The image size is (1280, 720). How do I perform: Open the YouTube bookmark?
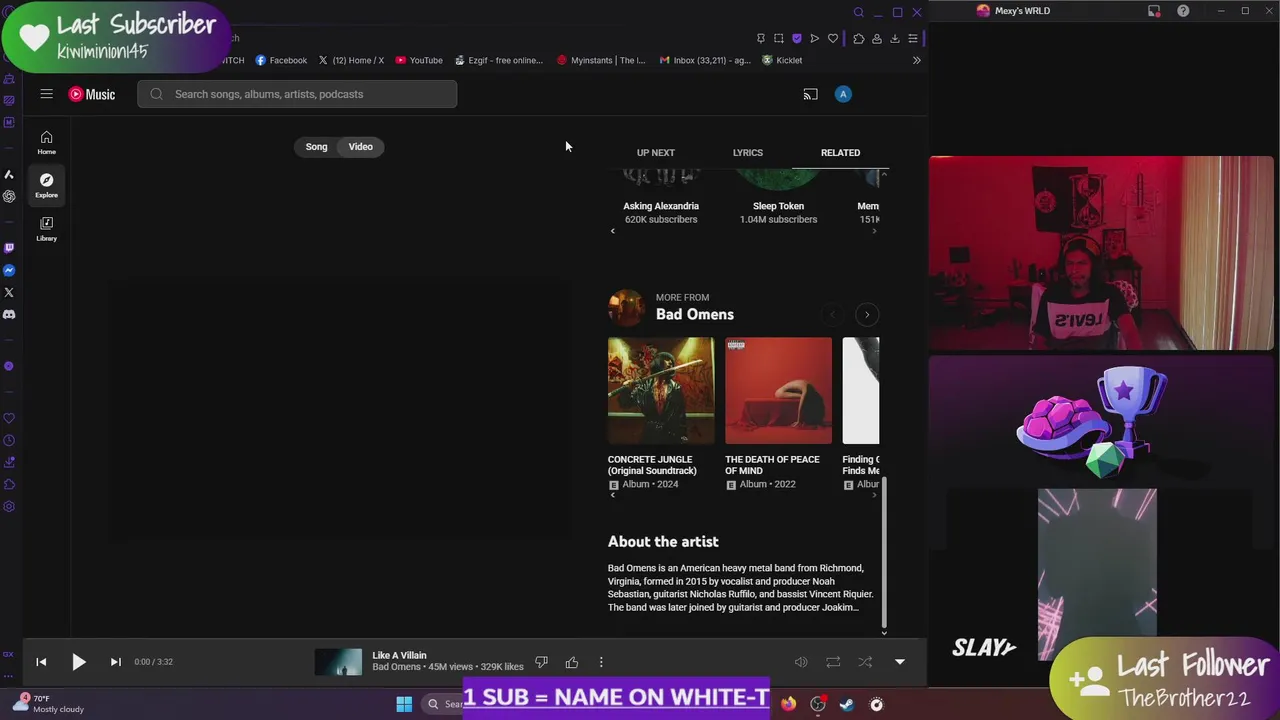(x=419, y=60)
